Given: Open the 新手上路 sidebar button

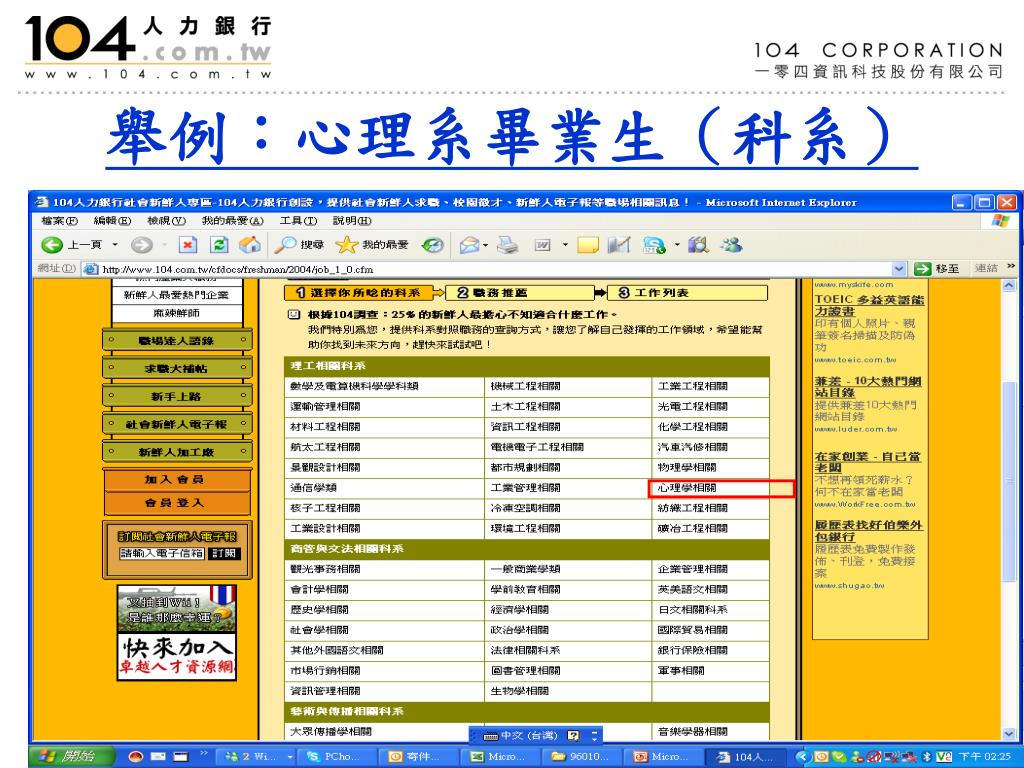Looking at the screenshot, I should (176, 396).
